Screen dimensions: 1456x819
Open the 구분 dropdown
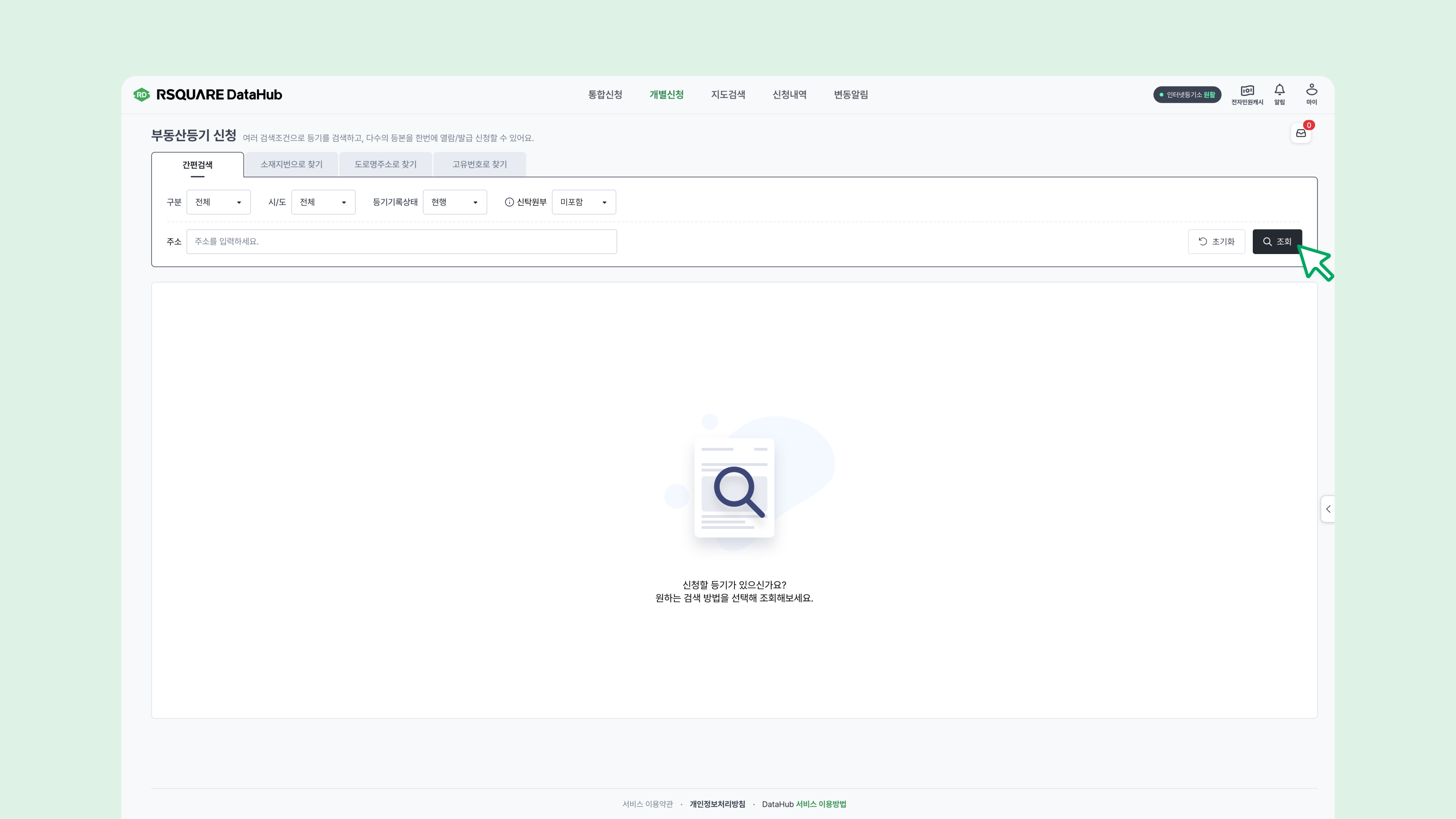[x=218, y=202]
